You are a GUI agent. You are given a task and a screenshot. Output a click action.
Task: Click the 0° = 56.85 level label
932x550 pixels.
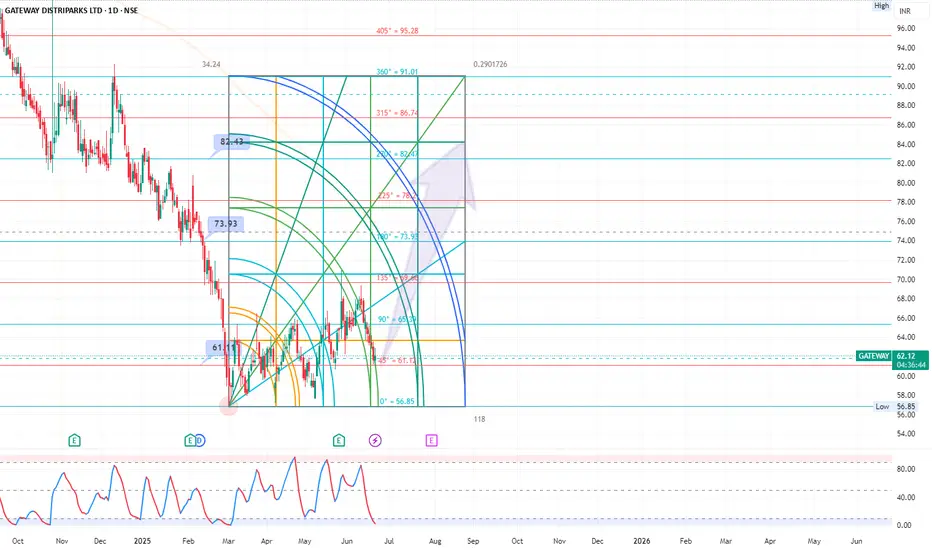click(397, 401)
